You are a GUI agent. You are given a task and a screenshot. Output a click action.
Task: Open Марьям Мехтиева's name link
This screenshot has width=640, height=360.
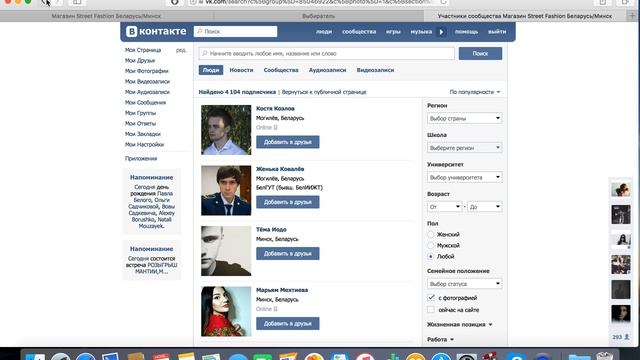[282, 290]
